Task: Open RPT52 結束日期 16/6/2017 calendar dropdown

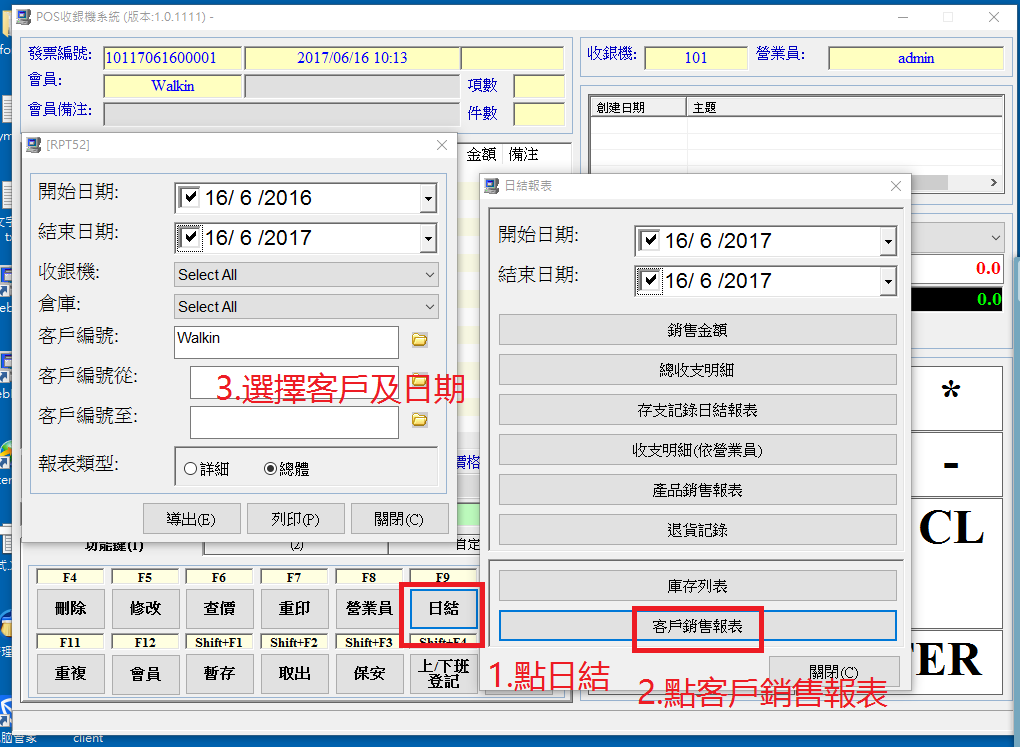Action: [x=428, y=239]
